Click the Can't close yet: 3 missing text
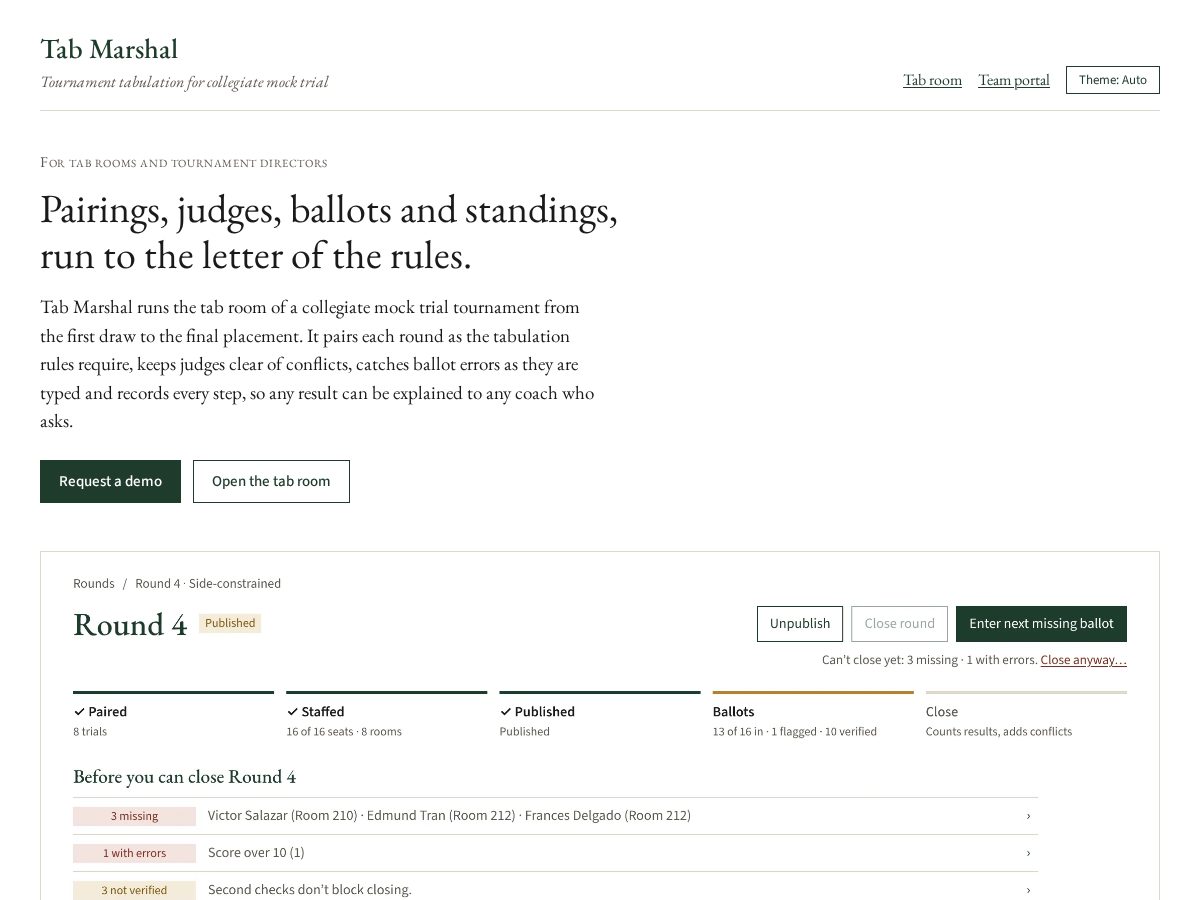1200x900 pixels. [x=929, y=660]
